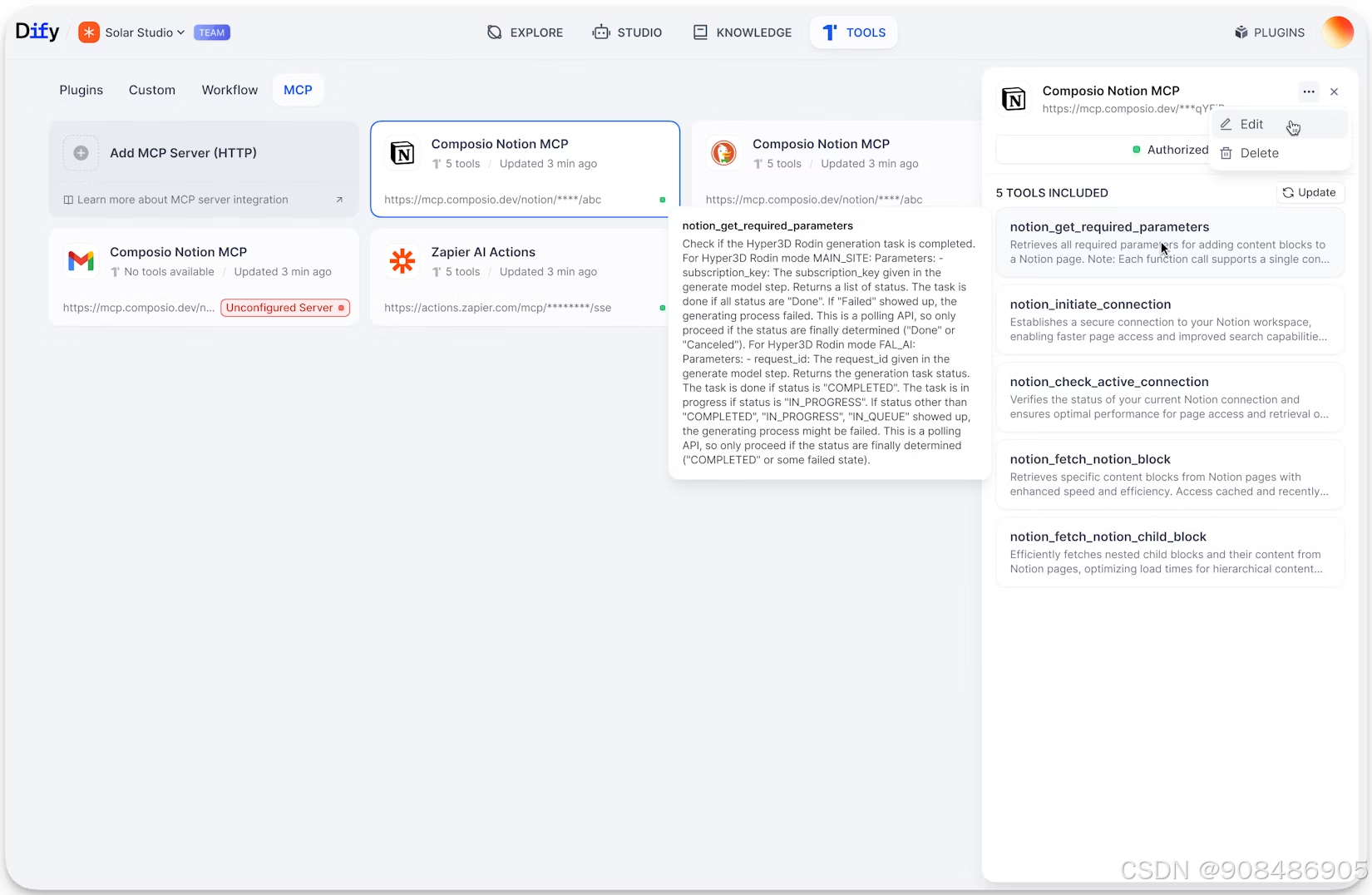The height and width of the screenshot is (895, 1372).
Task: Open the Zapier AI Actions card
Action: click(x=525, y=278)
